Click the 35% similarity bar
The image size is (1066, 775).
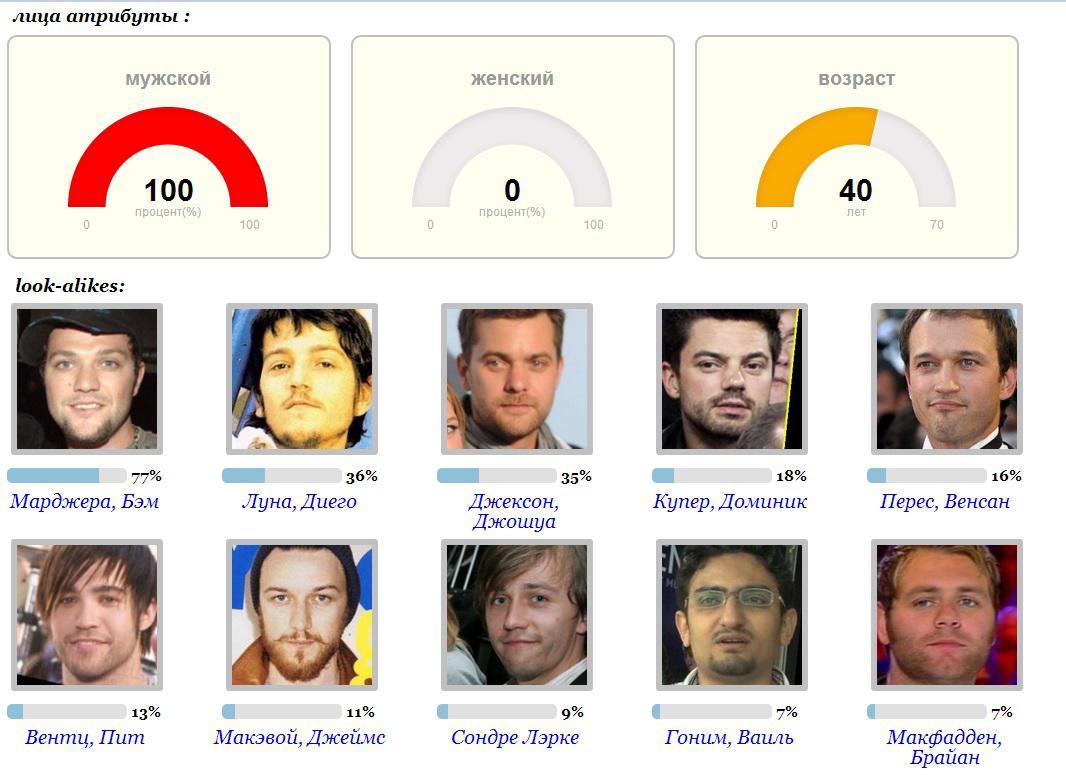click(x=497, y=476)
